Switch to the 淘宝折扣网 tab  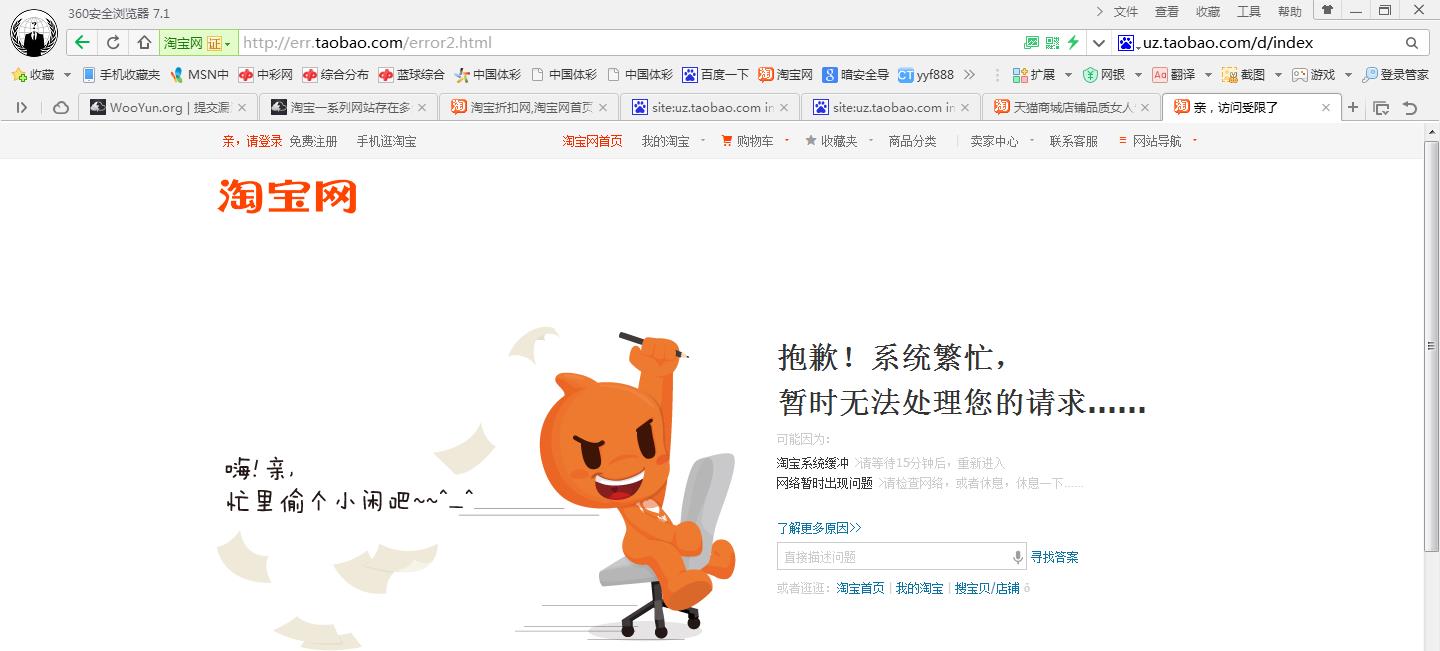point(529,107)
